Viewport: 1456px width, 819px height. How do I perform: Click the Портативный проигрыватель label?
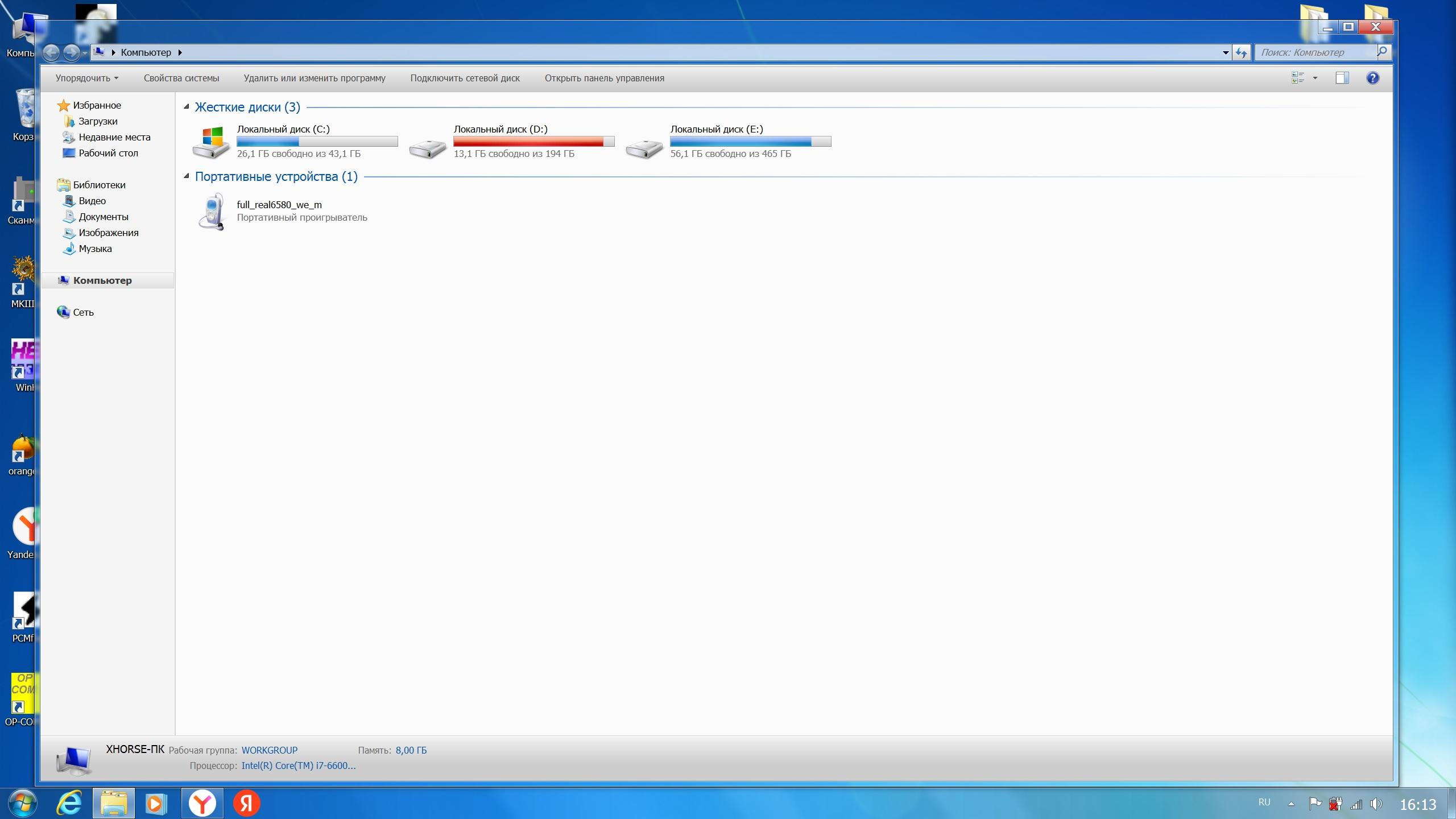coord(302,217)
